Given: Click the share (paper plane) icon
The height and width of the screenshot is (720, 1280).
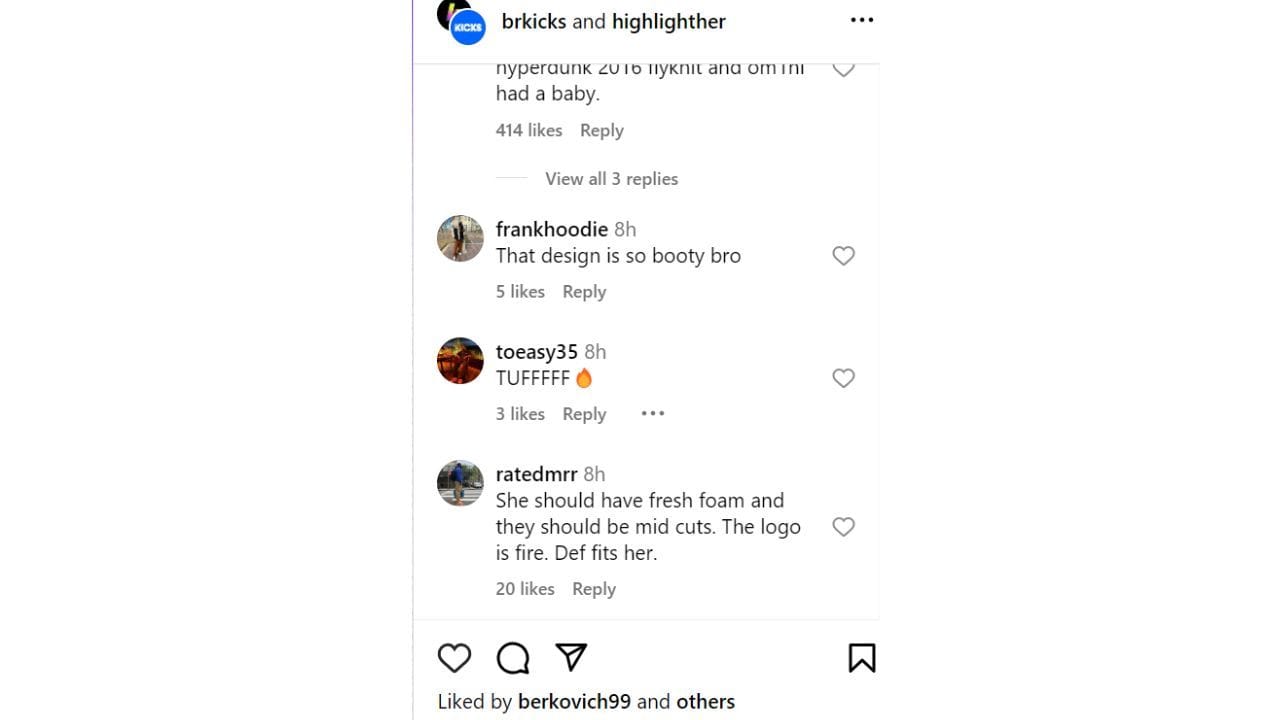Looking at the screenshot, I should point(569,657).
